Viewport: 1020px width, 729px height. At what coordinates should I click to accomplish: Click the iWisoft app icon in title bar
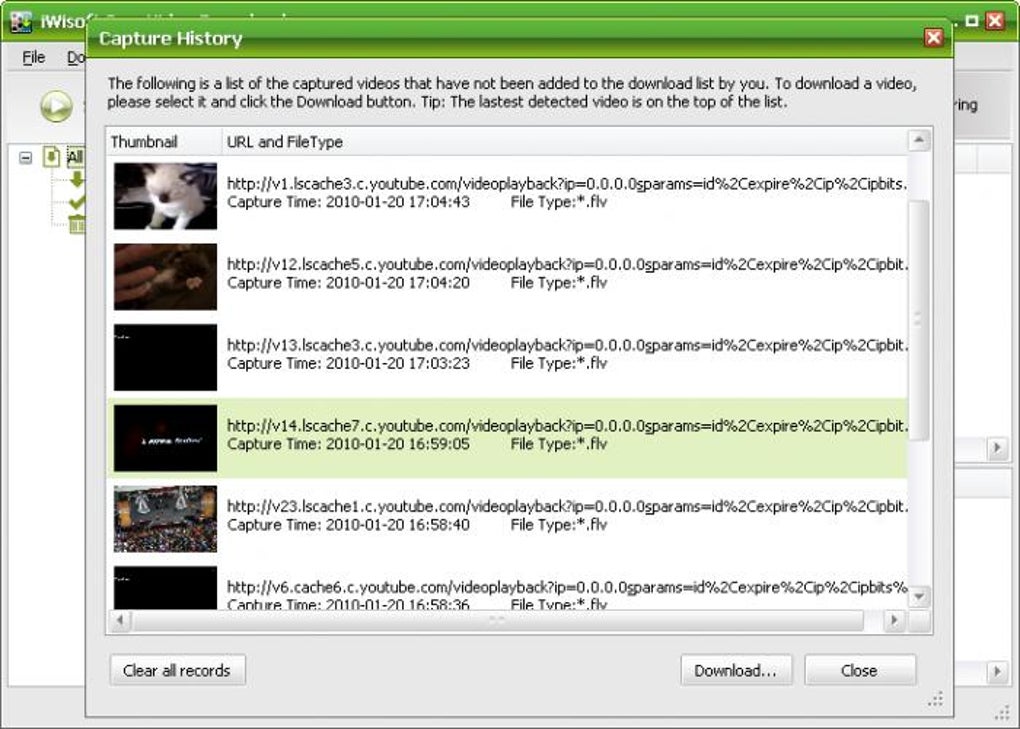pos(21,21)
